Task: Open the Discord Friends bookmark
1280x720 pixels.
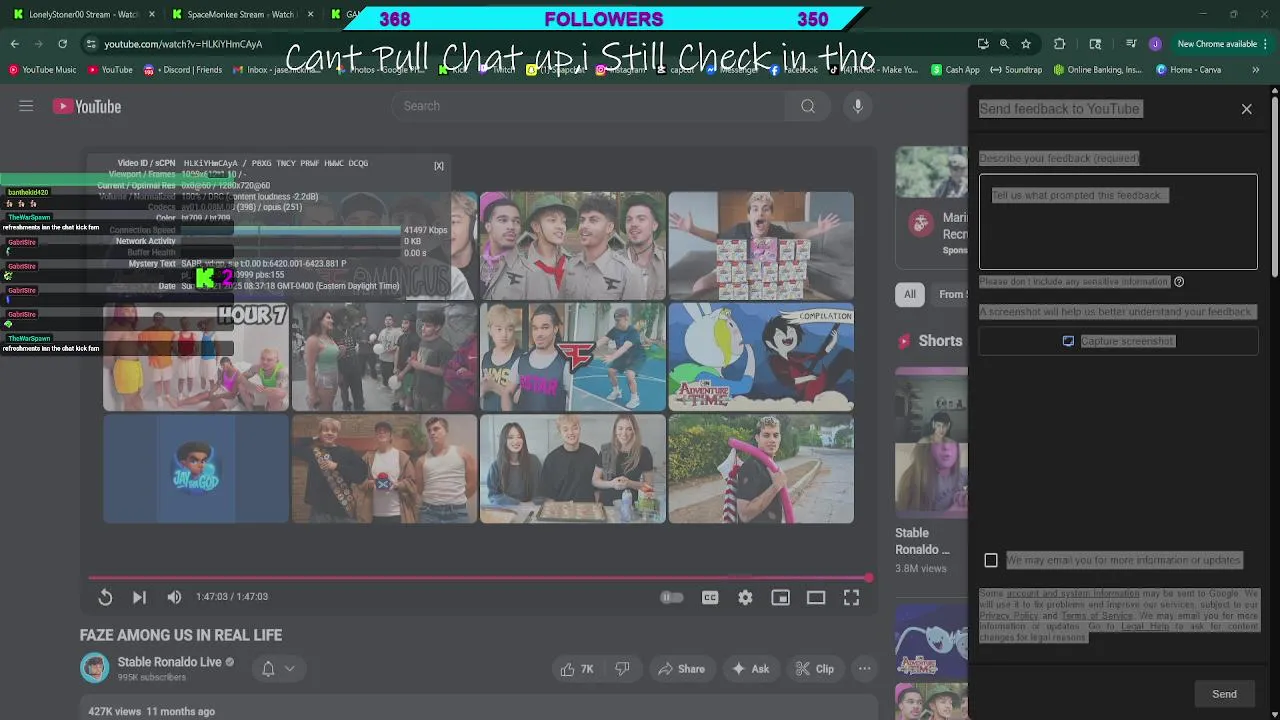Action: coord(183,70)
